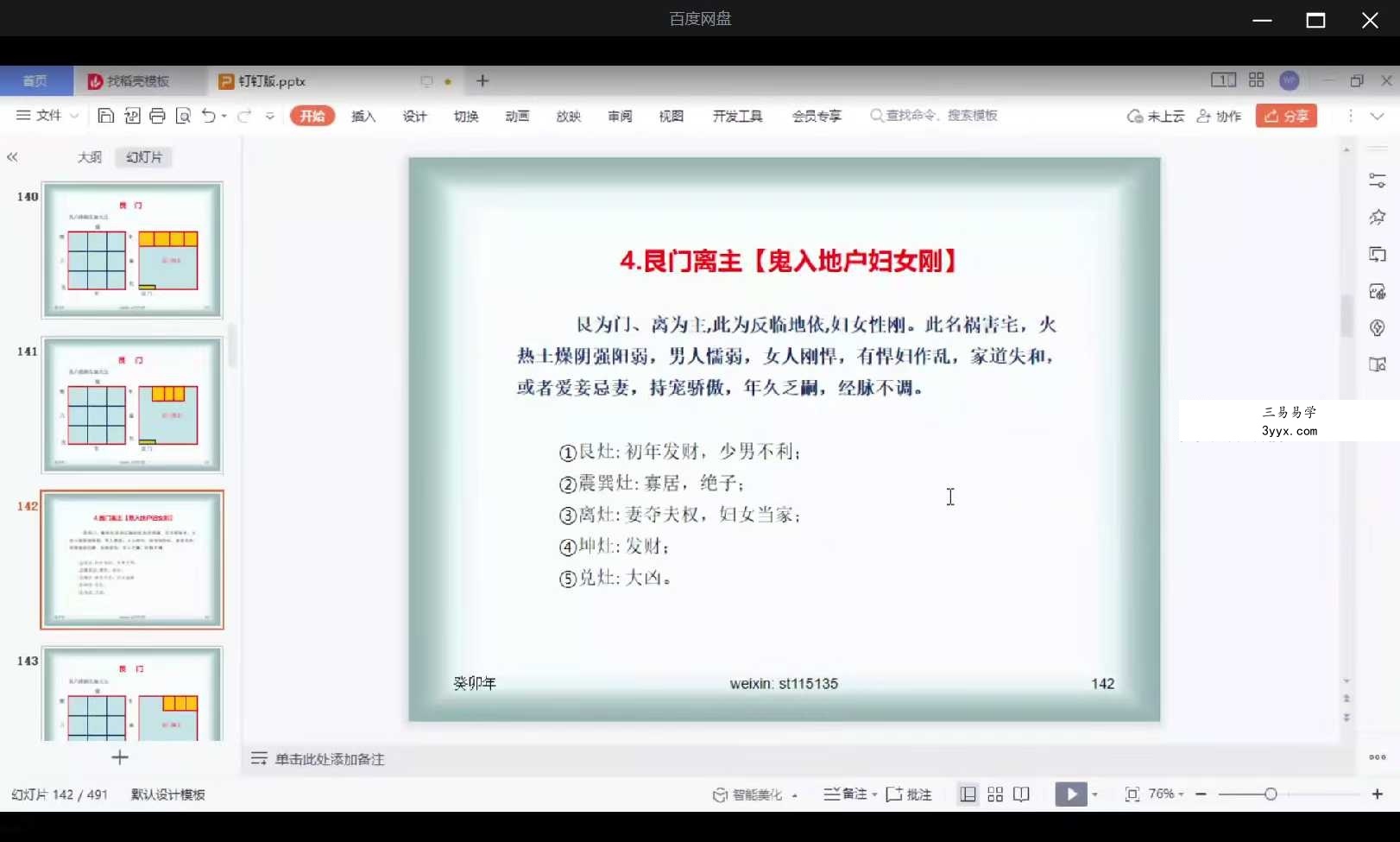Click the 协作 collaborate button
Image resolution: width=1400 pixels, height=842 pixels.
tap(1219, 116)
